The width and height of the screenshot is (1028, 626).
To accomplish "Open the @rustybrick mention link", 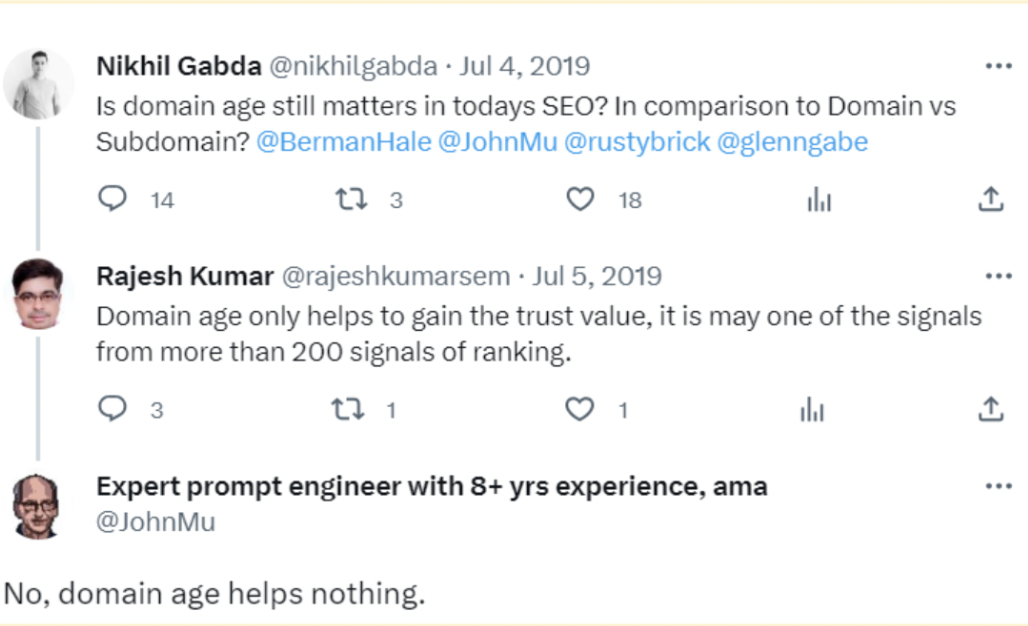I will pyautogui.click(x=637, y=142).
